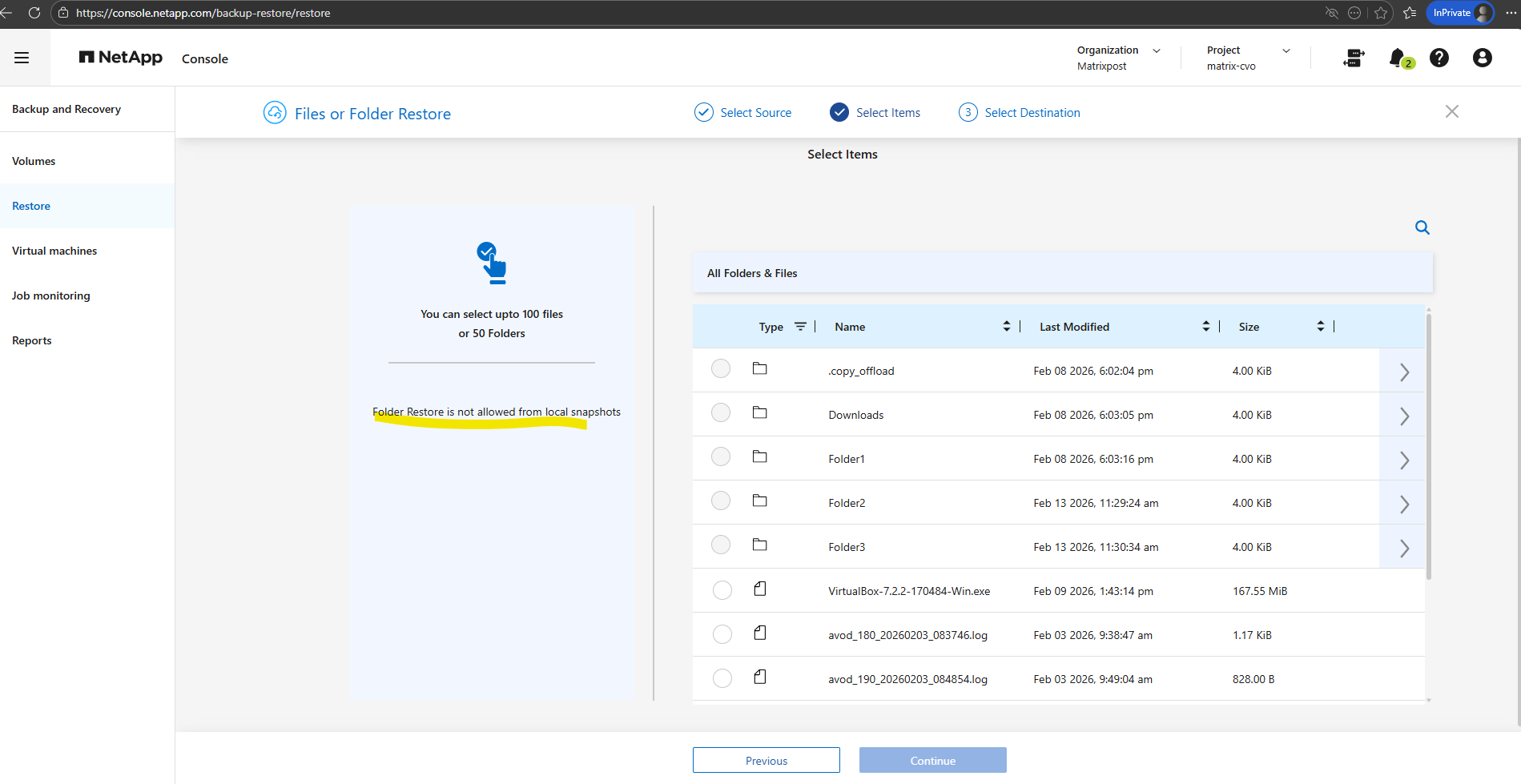Click the file list vertical scrollbar
The height and width of the screenshot is (784, 1521).
(x=1428, y=445)
